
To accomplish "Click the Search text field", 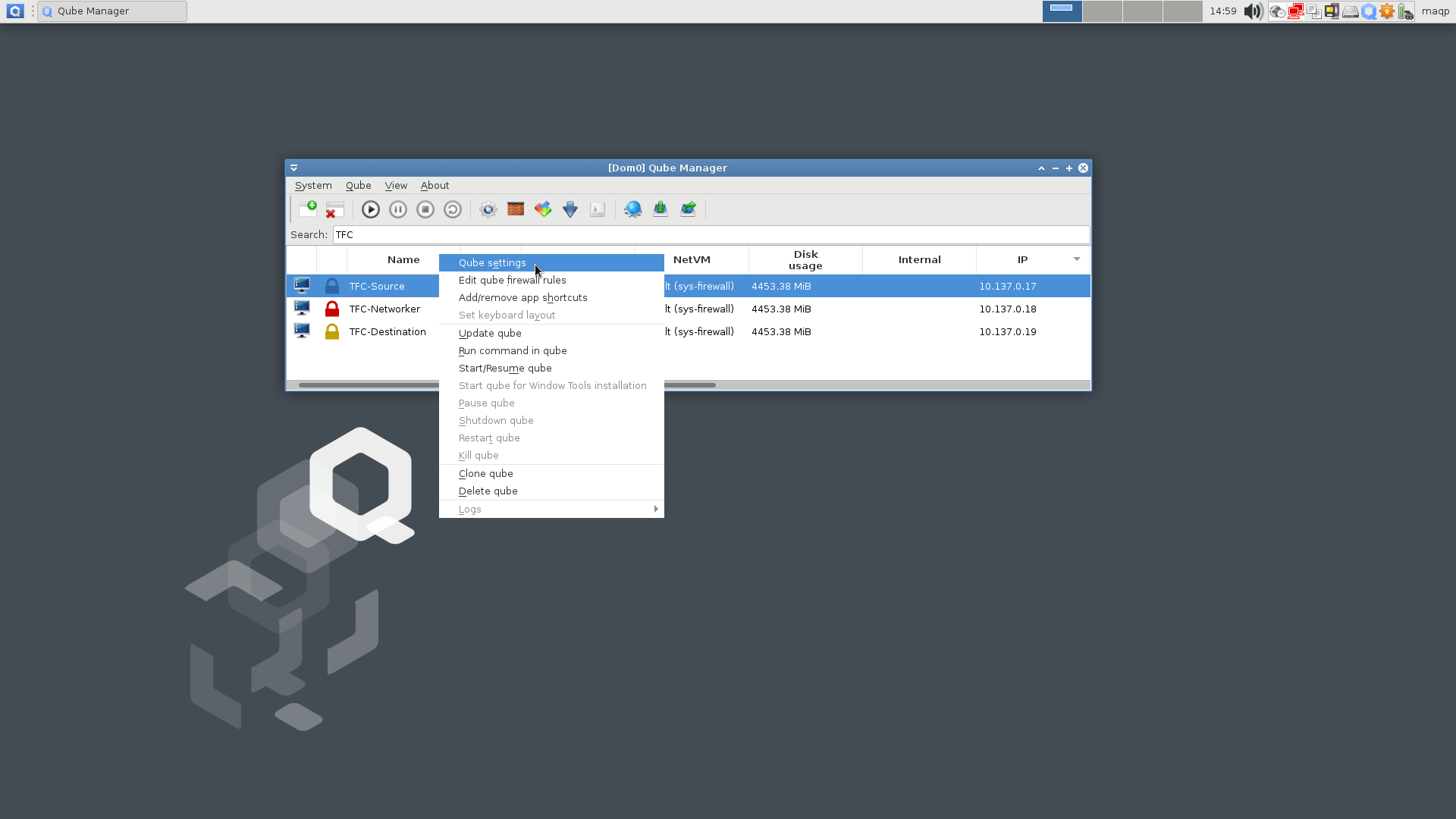I will pyautogui.click(x=711, y=235).
